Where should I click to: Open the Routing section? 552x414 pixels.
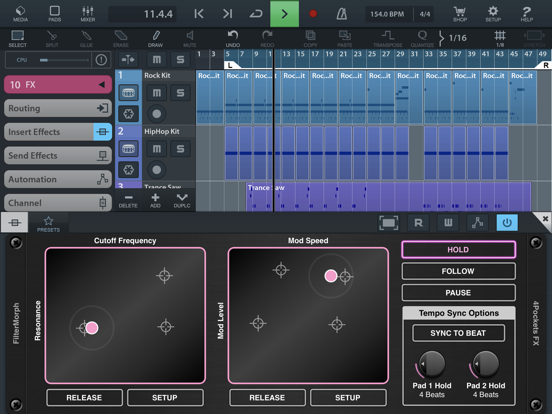click(x=58, y=108)
